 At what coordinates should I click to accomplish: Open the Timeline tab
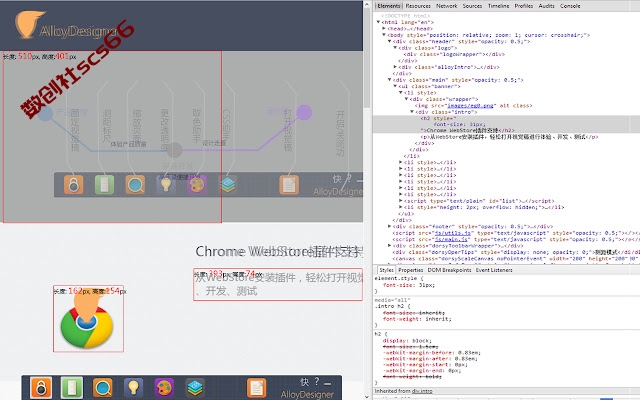click(x=498, y=6)
